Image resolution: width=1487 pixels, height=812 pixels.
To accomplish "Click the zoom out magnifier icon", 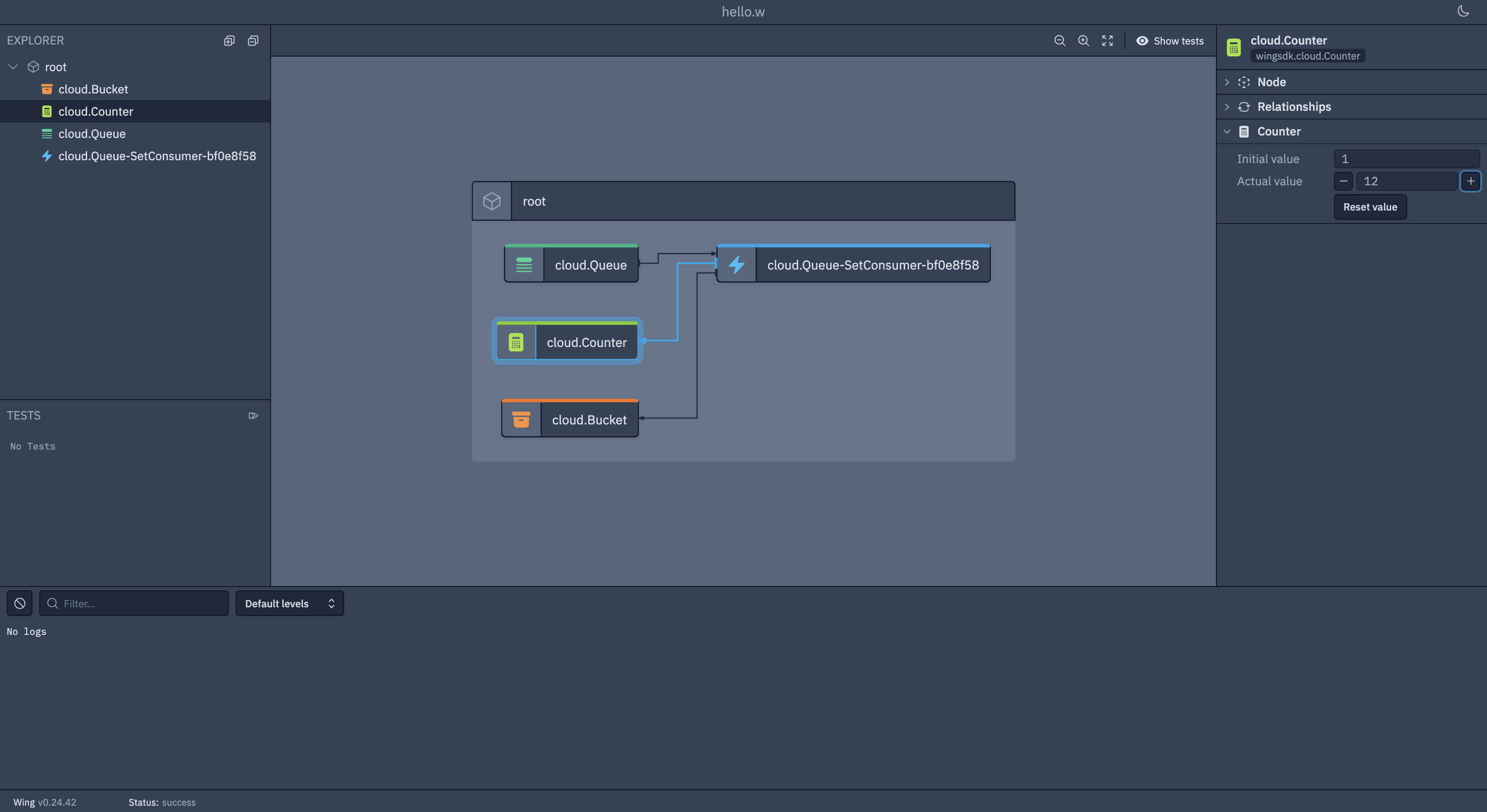I will (1059, 41).
